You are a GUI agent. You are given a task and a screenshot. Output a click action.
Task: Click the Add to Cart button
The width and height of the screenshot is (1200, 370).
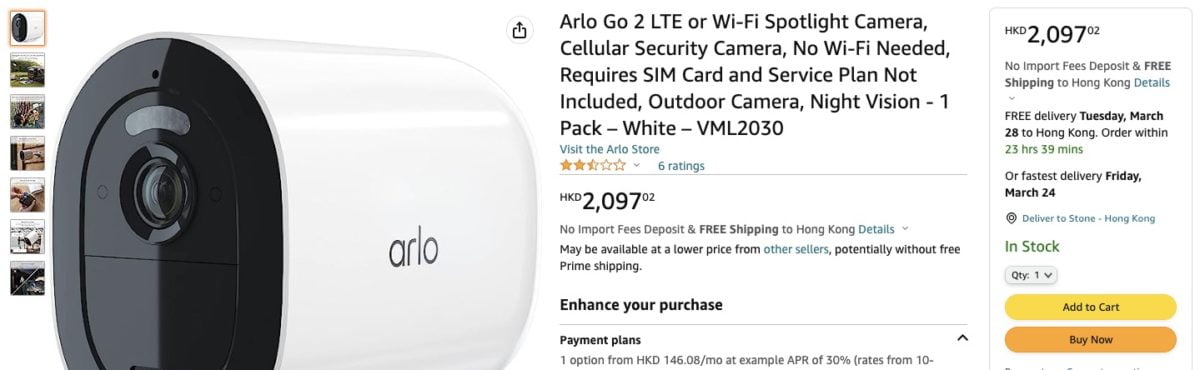(x=1090, y=307)
